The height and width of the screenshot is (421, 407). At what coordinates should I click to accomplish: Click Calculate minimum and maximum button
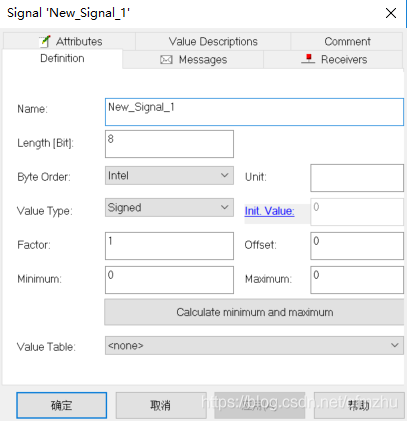(254, 312)
